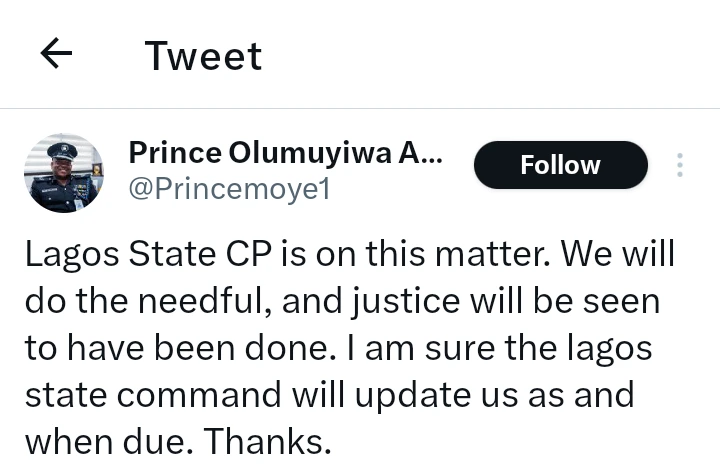Tap the line starting "to have been done"

tap(339, 349)
